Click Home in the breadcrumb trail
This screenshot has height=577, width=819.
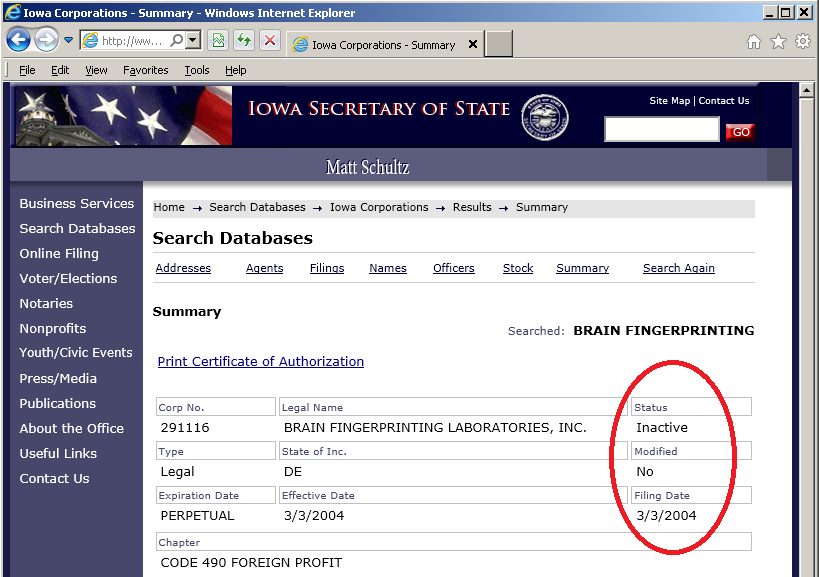pos(169,207)
